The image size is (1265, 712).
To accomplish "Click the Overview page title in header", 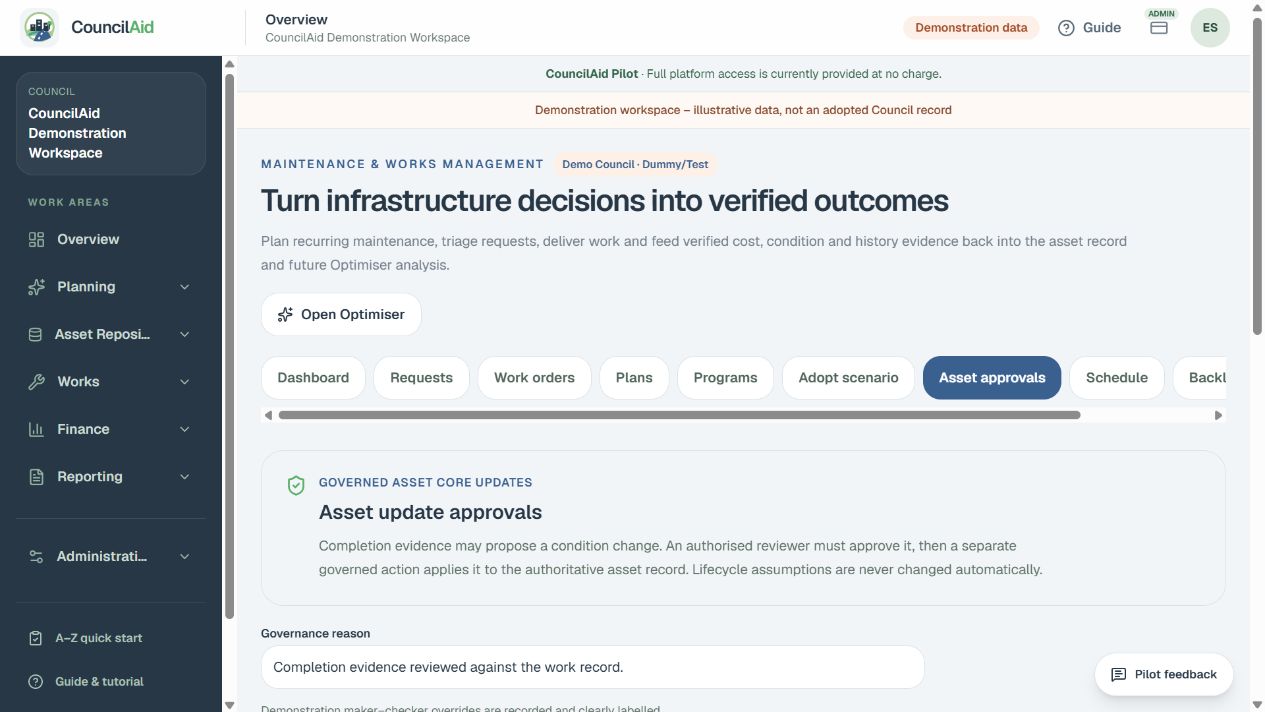I will coord(296,19).
